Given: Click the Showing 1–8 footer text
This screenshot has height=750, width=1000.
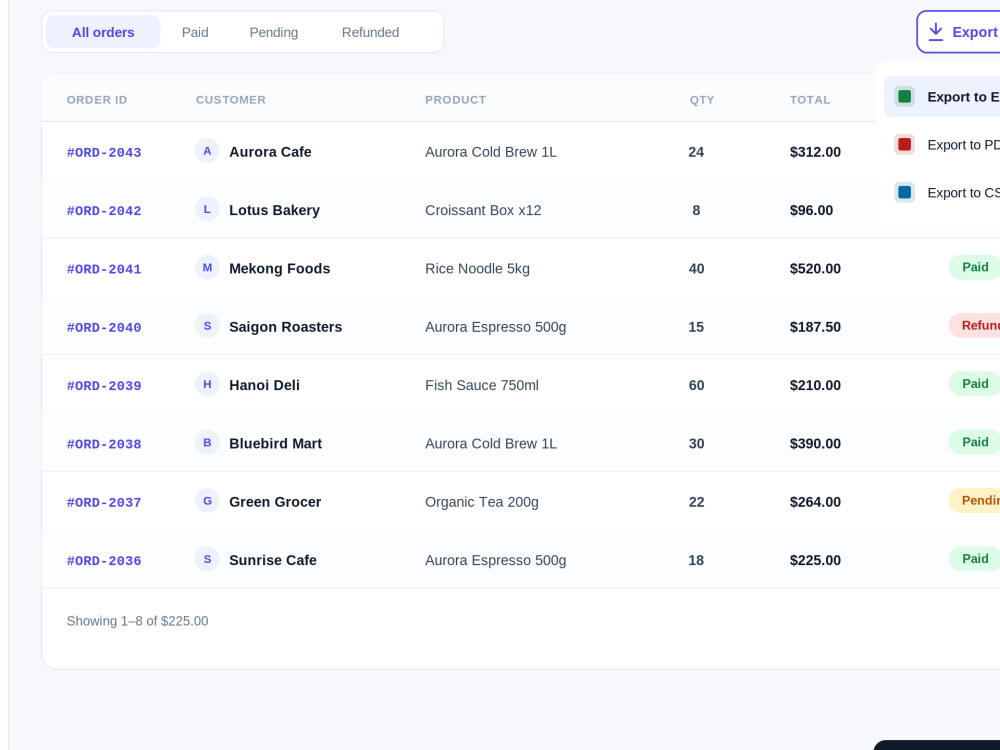Looking at the screenshot, I should click(x=137, y=621).
